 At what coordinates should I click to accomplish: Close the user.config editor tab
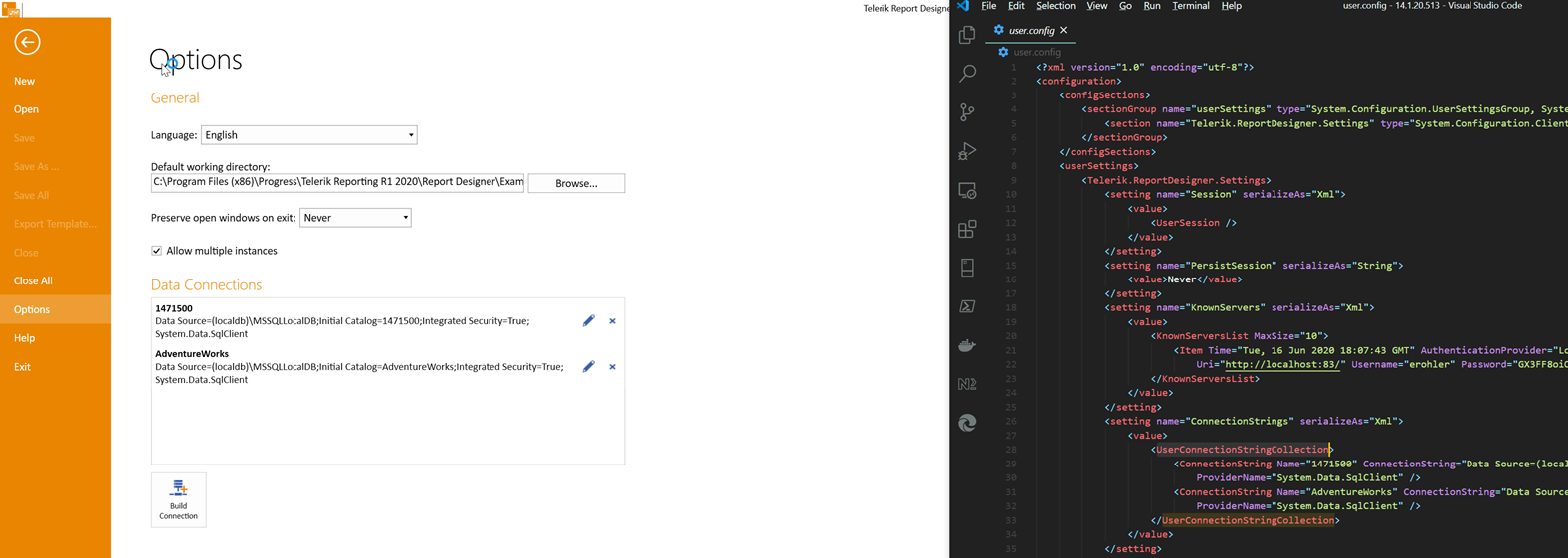point(1064,30)
